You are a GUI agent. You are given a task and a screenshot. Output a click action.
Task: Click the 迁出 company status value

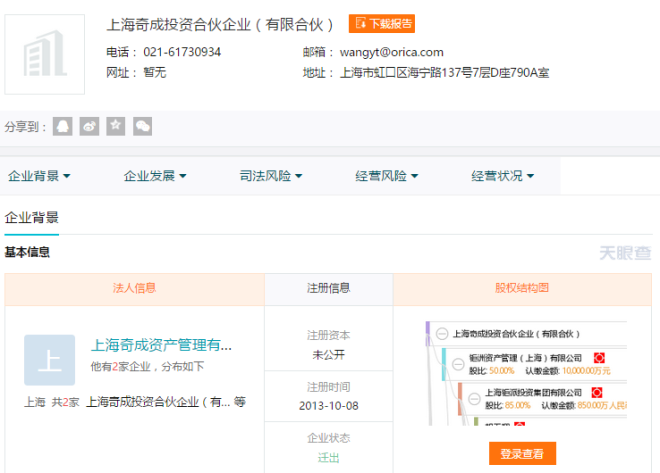329,457
